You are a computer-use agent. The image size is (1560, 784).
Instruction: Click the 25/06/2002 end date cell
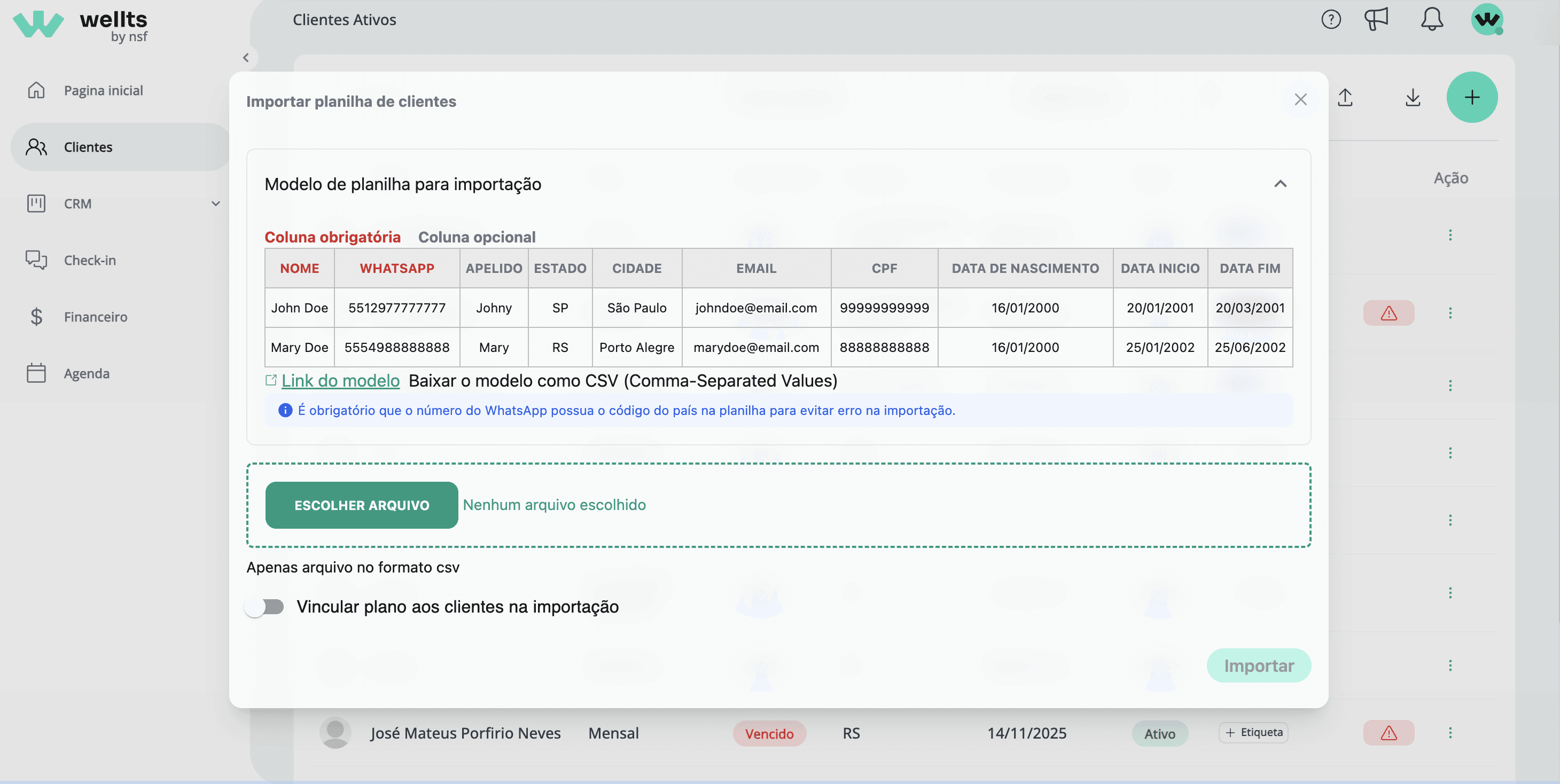point(1250,348)
